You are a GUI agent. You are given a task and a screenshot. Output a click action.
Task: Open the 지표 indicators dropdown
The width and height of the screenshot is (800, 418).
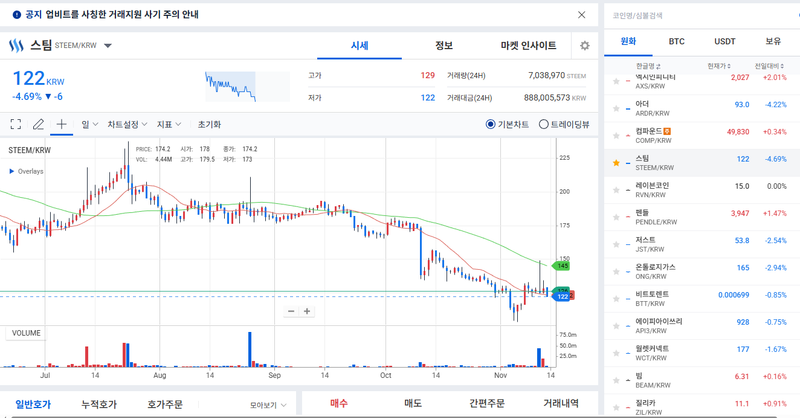tap(168, 125)
